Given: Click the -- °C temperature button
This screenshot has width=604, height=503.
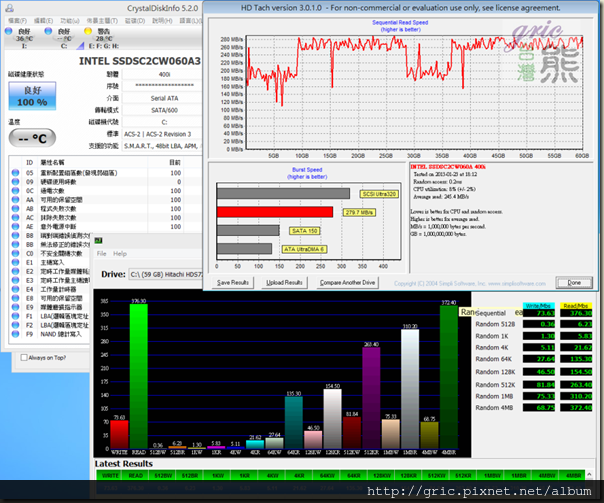Looking at the screenshot, I should [x=32, y=138].
